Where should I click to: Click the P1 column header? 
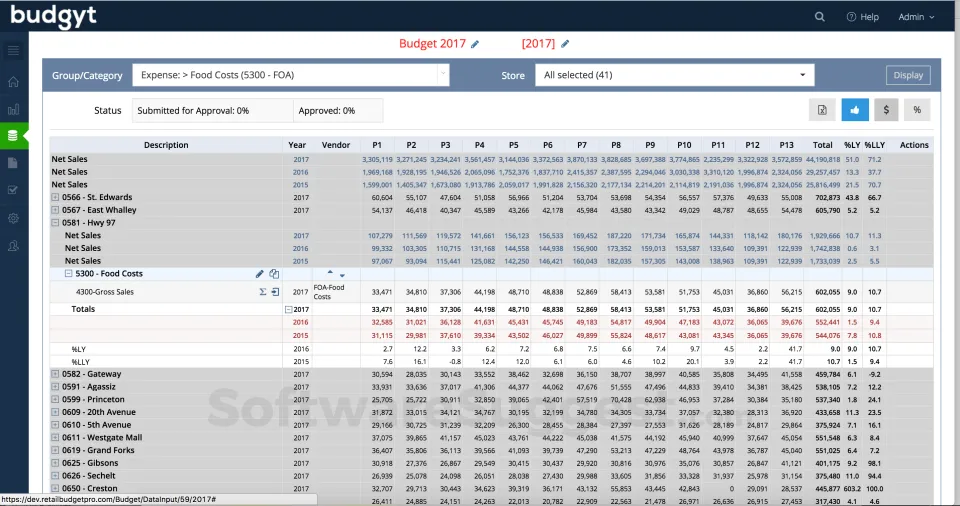click(377, 145)
